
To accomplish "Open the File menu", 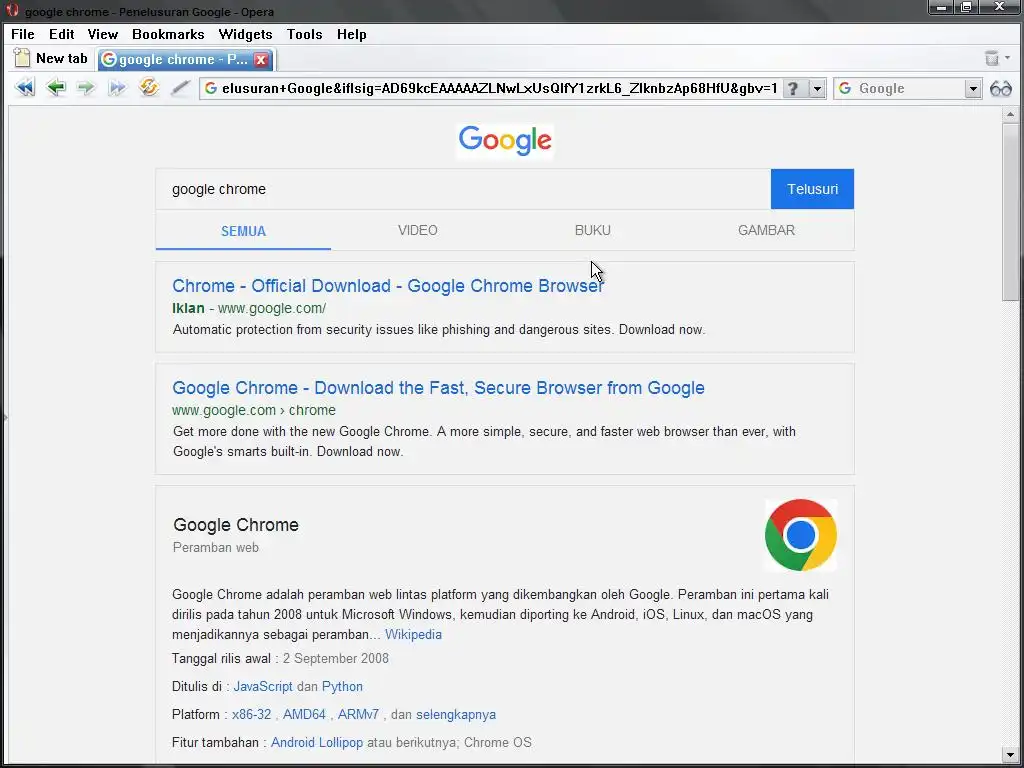I will (x=23, y=34).
